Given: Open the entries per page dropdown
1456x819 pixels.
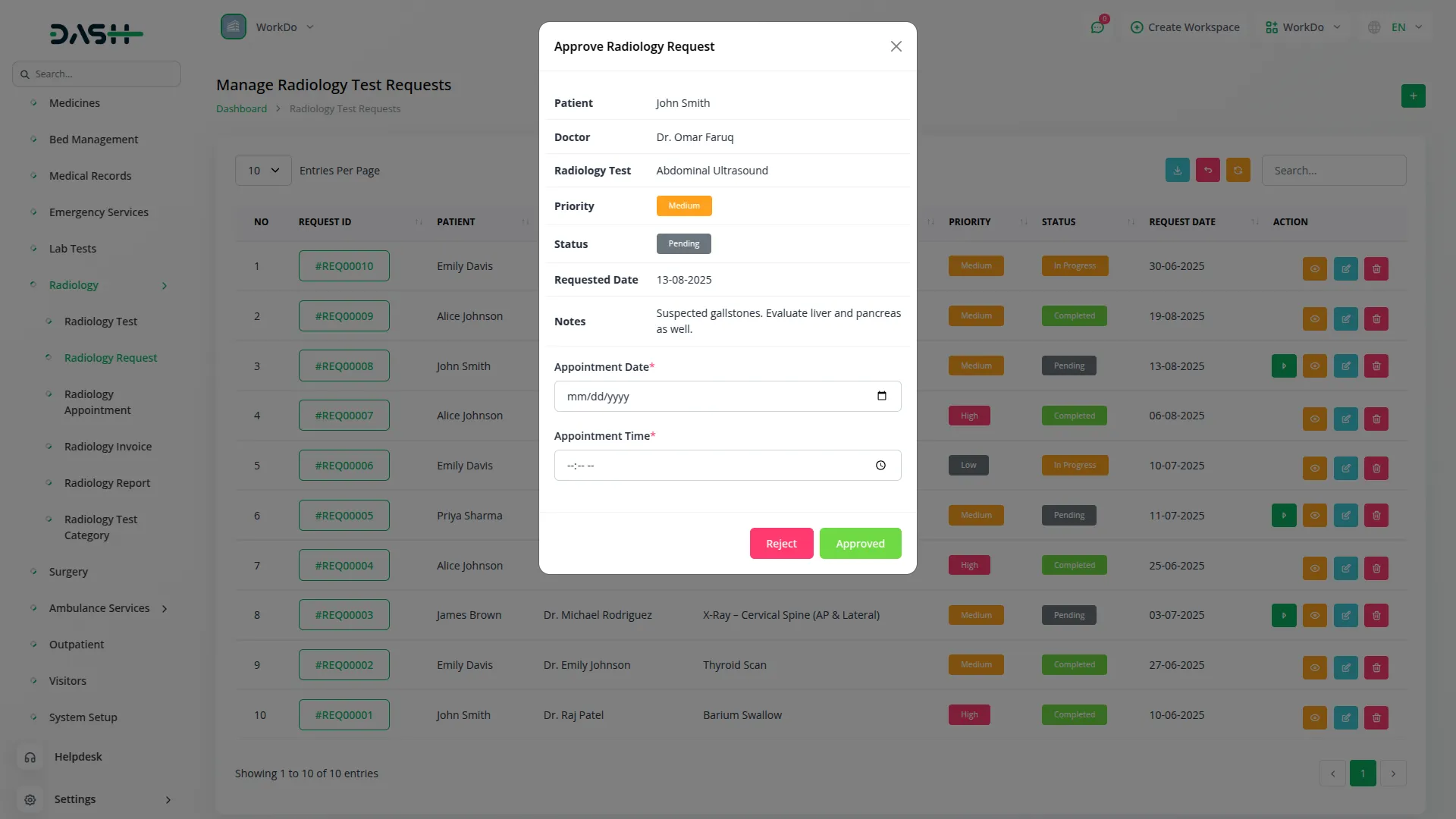Looking at the screenshot, I should [x=263, y=171].
